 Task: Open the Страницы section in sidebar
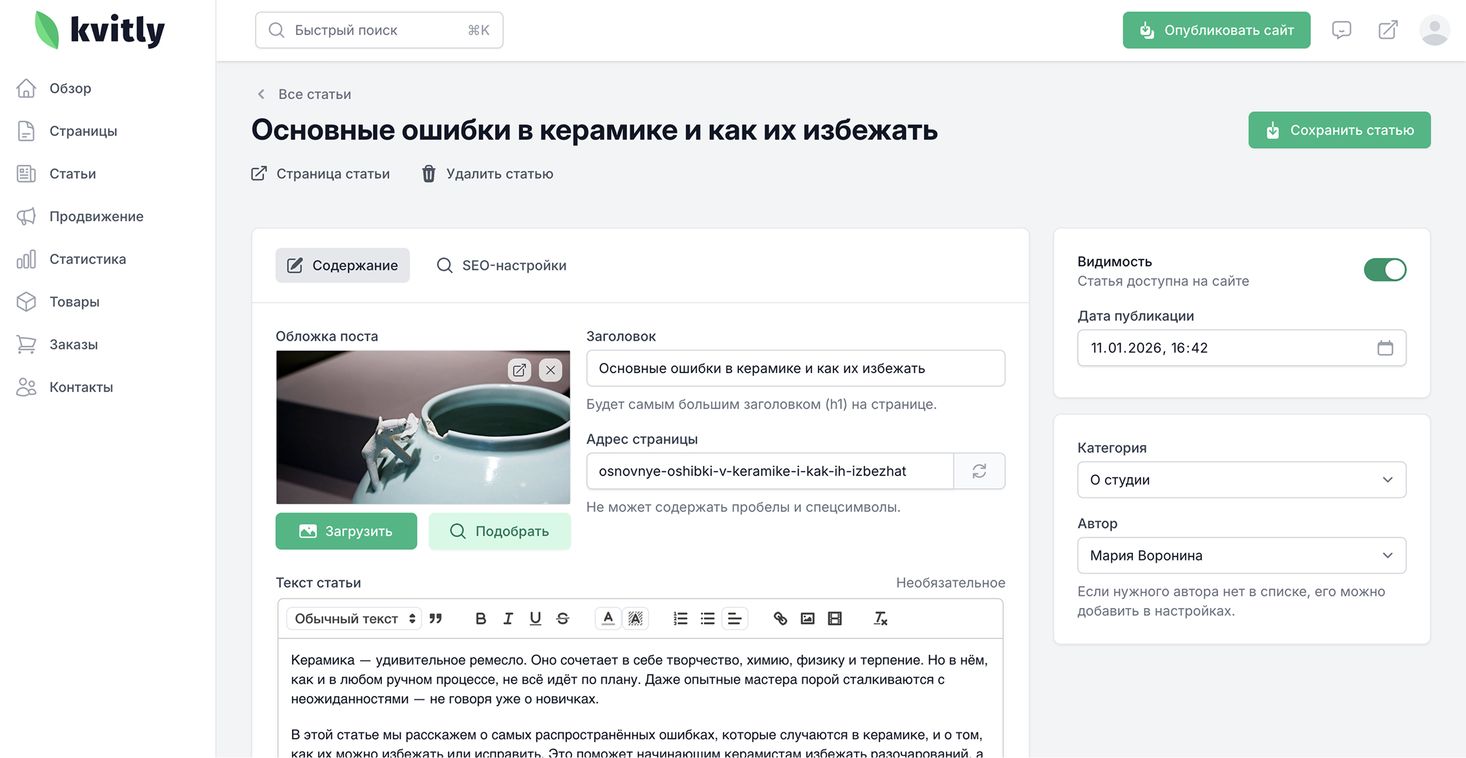coord(67,131)
